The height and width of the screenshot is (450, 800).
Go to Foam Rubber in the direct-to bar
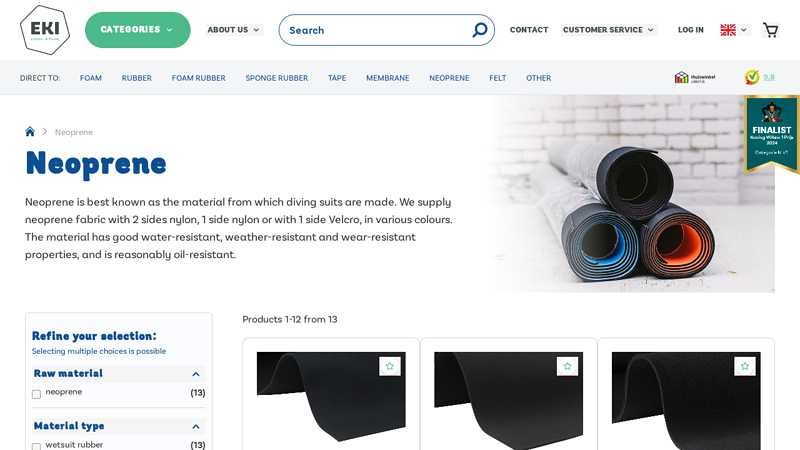pos(198,78)
